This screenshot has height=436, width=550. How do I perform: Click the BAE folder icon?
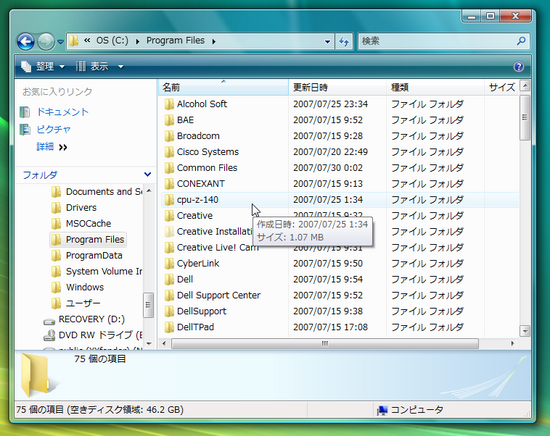(x=169, y=120)
